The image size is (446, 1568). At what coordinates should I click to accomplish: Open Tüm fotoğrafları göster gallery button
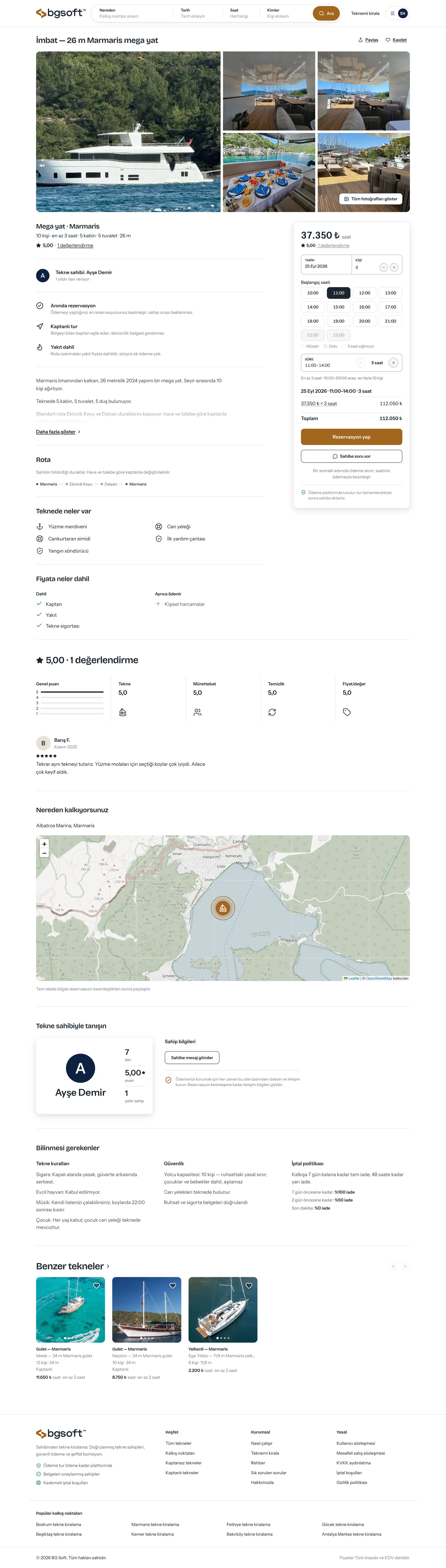click(x=370, y=199)
